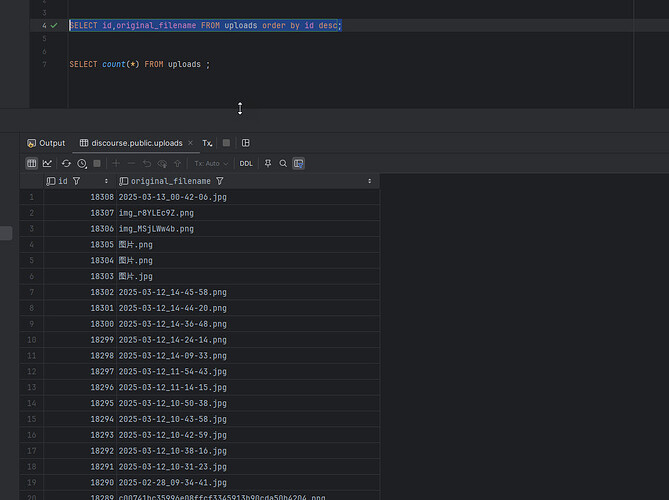This screenshot has width=669, height=500.
Task: Select cell with id 18296
Action: coord(80,387)
